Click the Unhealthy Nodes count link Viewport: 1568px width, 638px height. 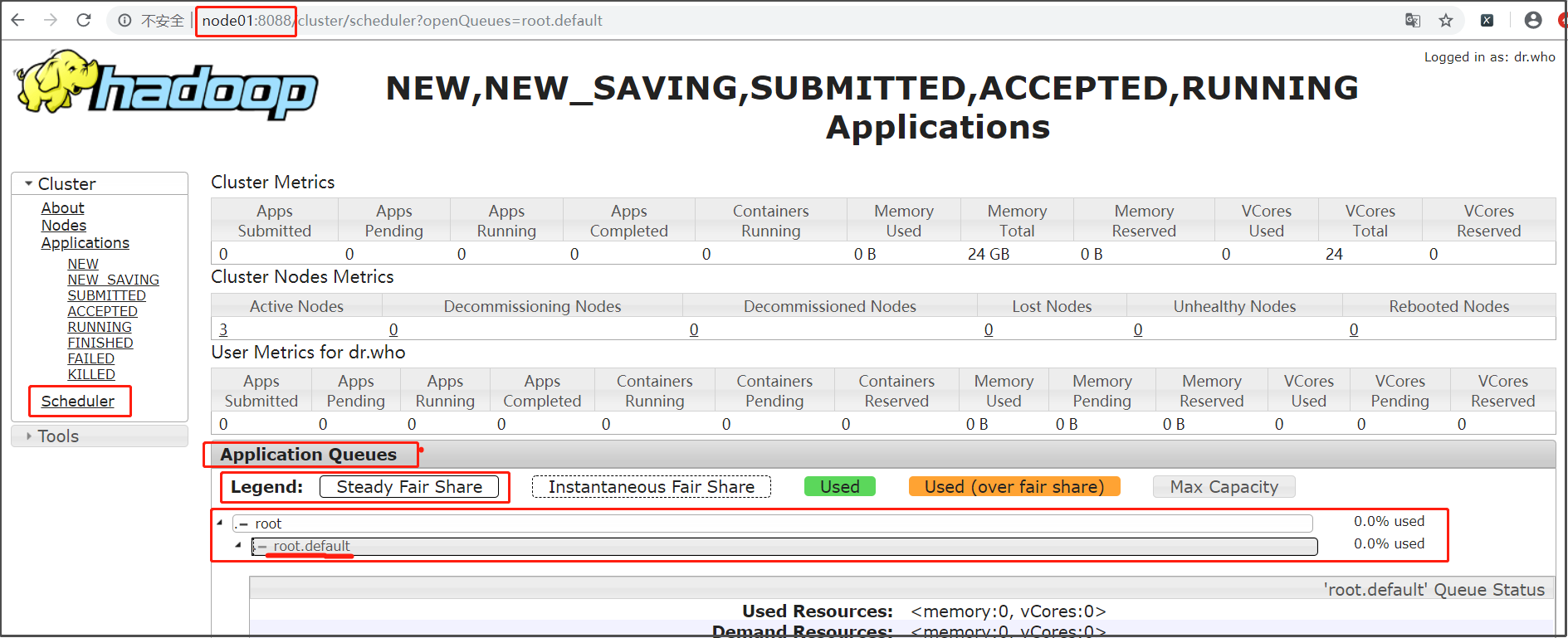tap(1138, 329)
